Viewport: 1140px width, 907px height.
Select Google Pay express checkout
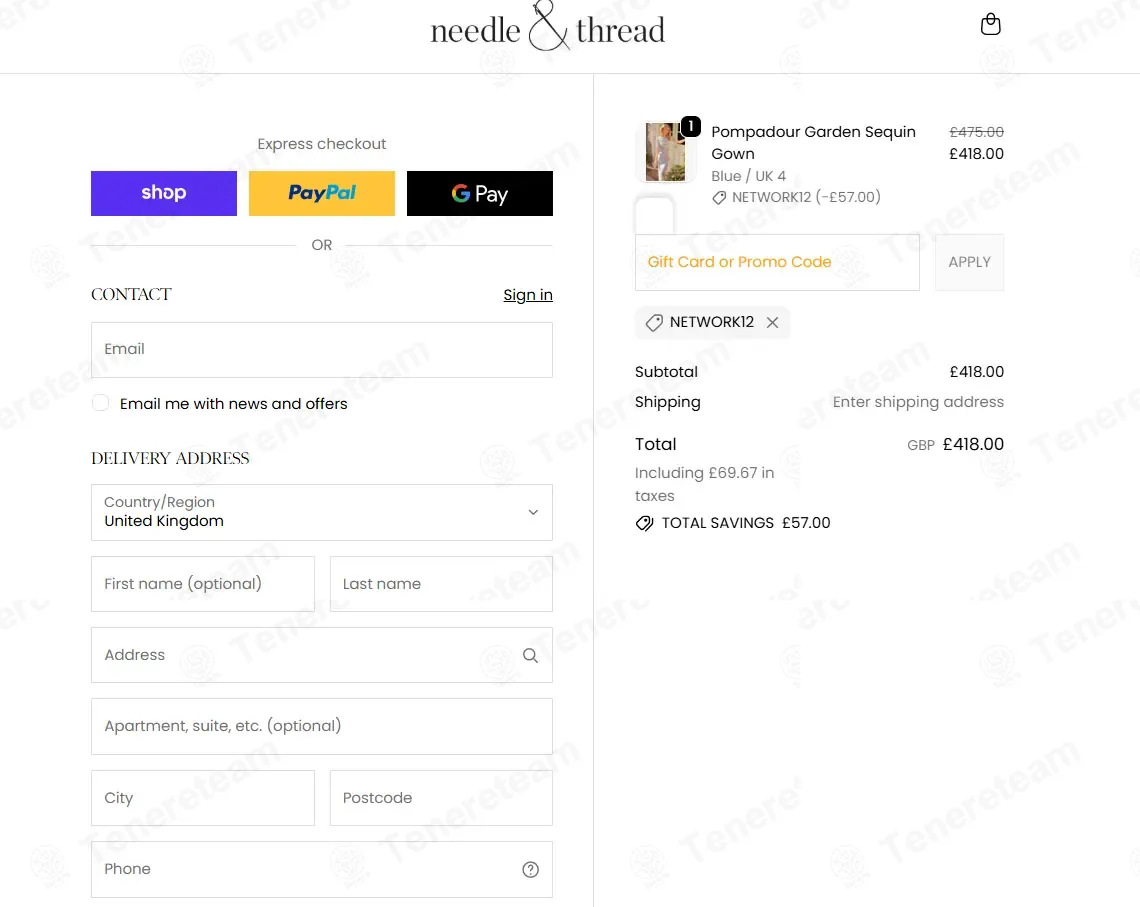[480, 193]
